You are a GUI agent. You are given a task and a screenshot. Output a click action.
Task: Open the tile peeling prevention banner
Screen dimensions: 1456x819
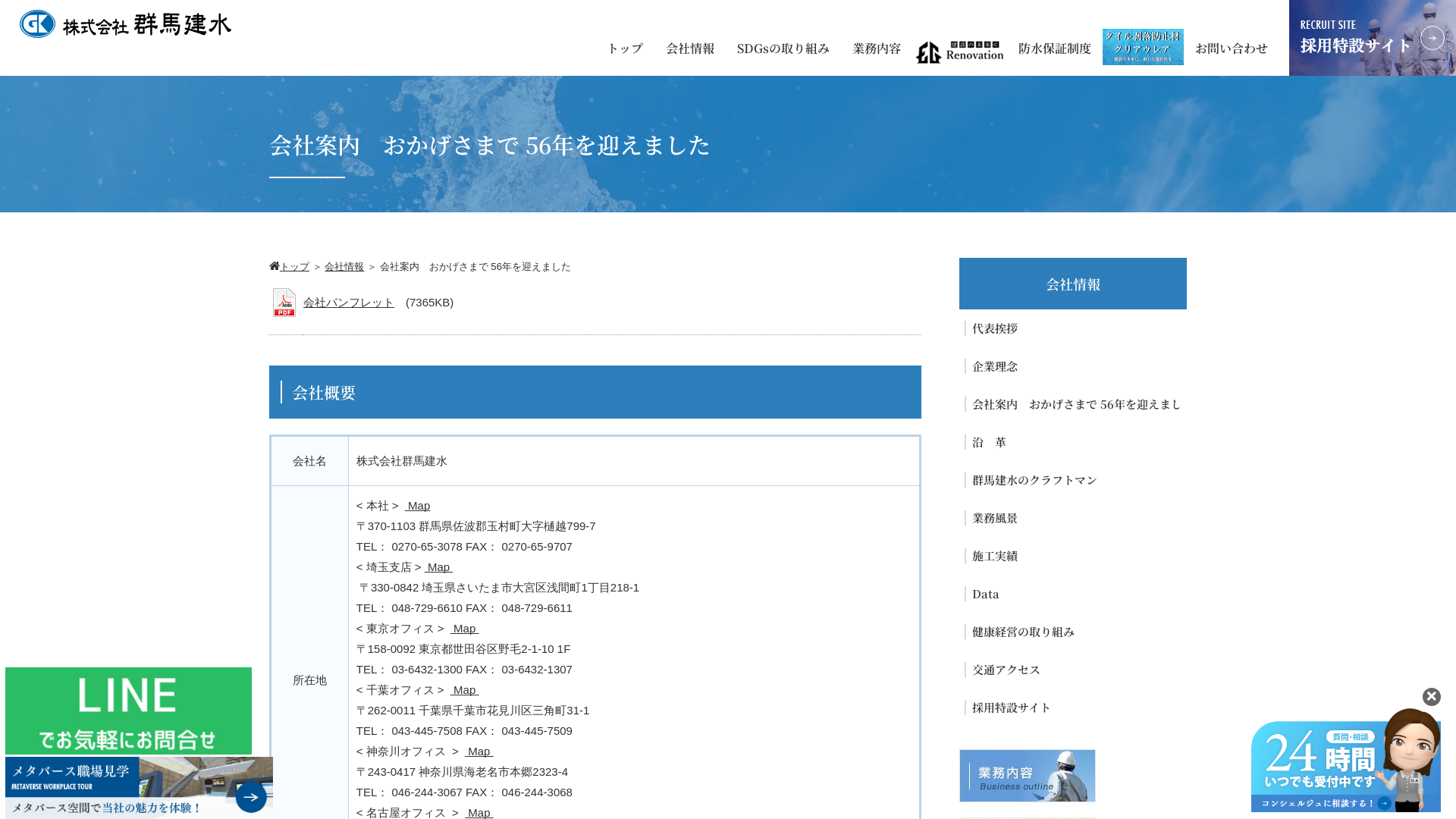pos(1143,47)
